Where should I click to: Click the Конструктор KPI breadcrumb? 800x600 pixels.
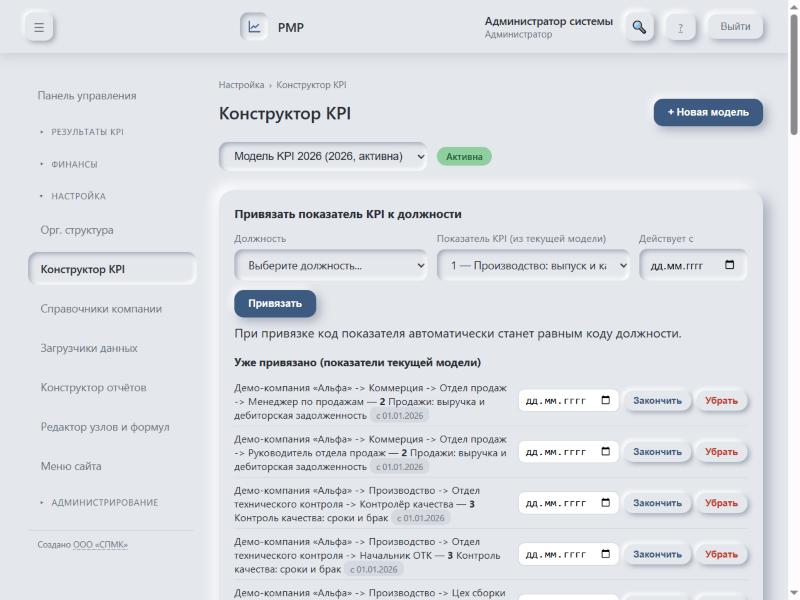(x=311, y=85)
